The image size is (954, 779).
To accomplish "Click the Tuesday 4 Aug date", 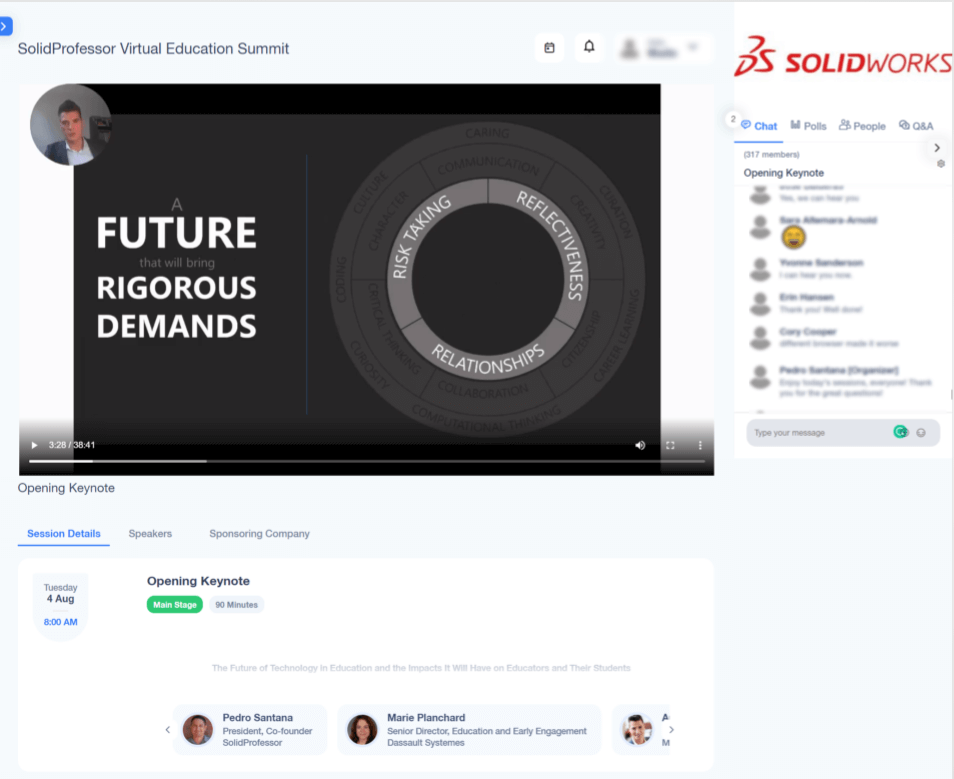I will 60,593.
